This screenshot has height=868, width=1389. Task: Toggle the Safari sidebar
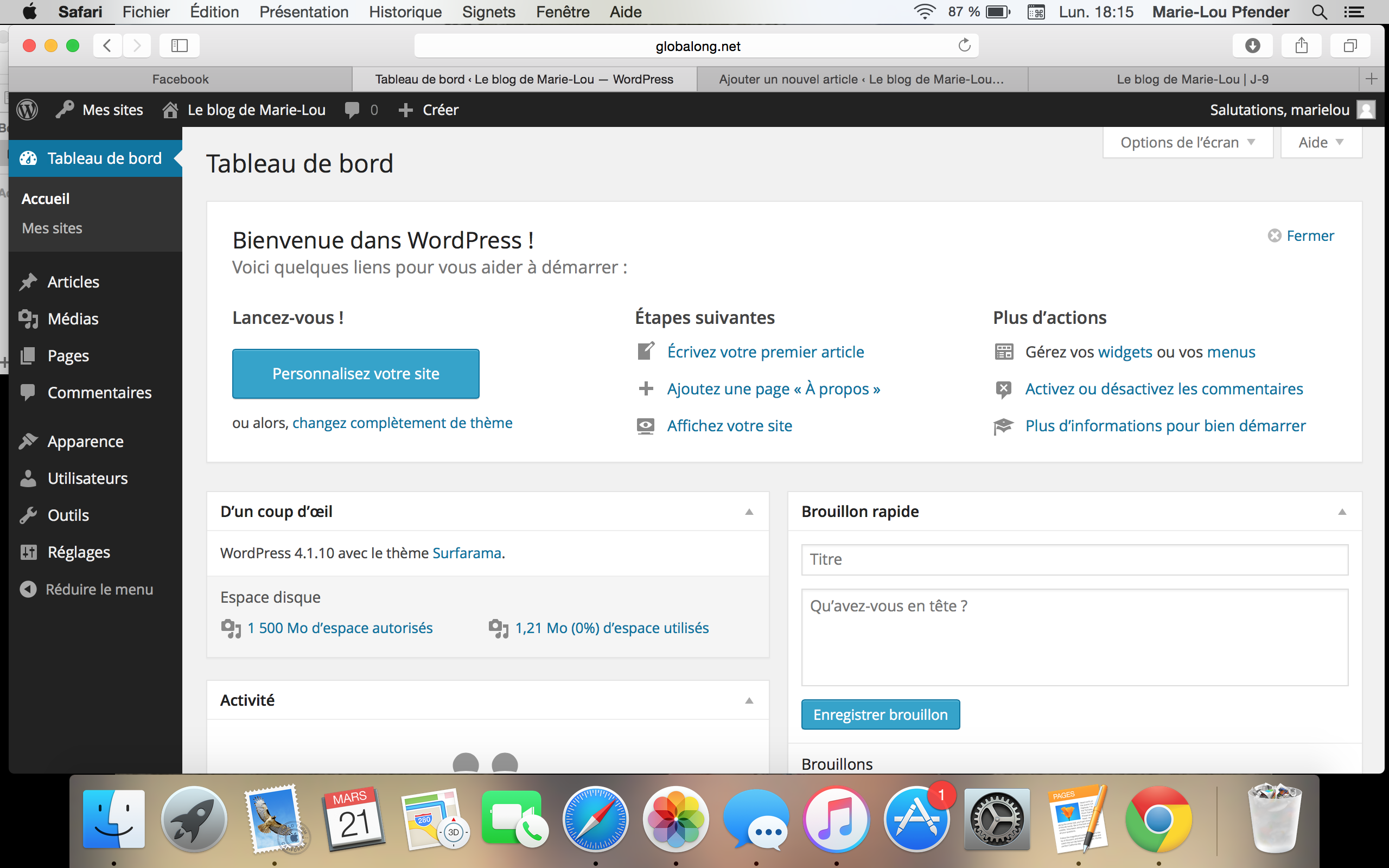[180, 46]
